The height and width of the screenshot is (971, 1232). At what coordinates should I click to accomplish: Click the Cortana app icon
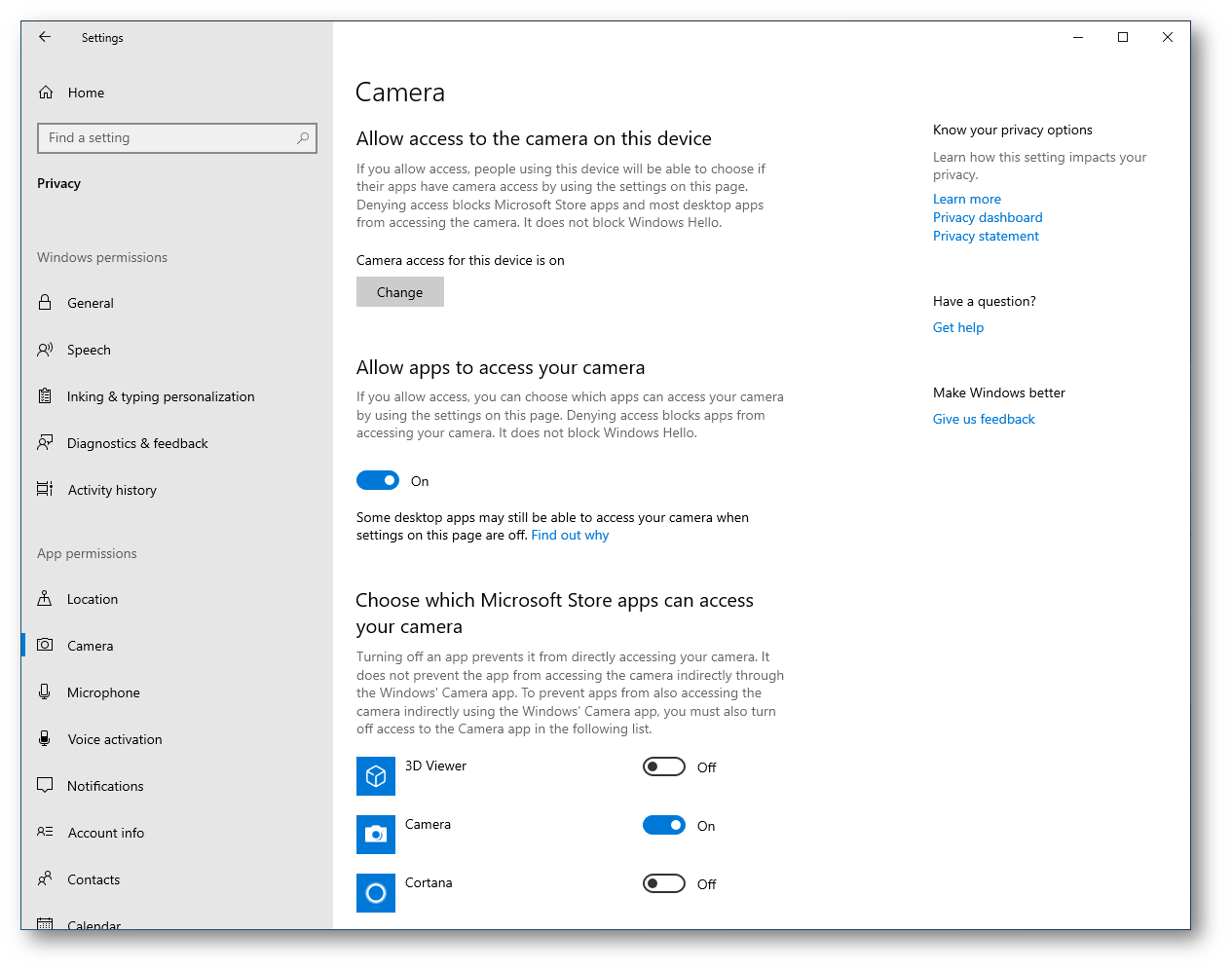(376, 893)
